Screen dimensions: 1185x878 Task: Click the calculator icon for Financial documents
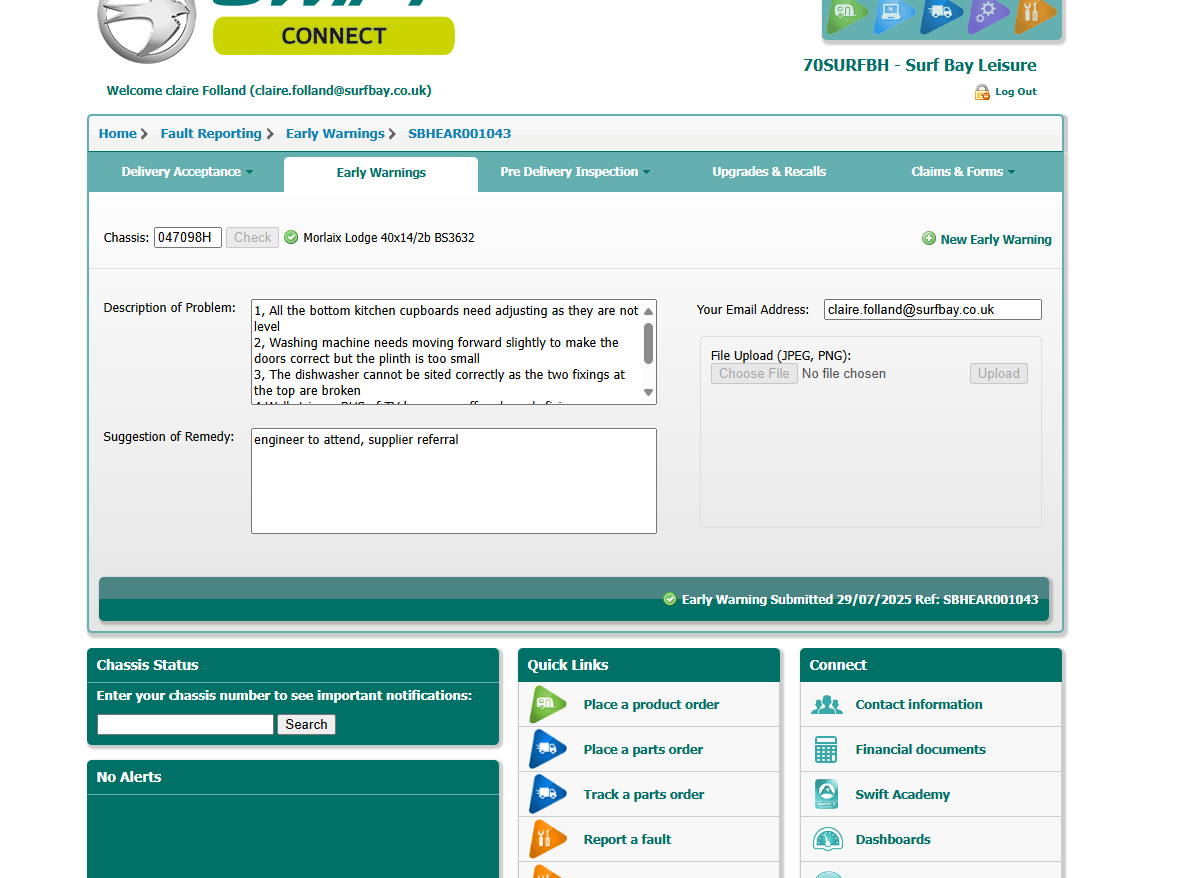click(x=826, y=750)
